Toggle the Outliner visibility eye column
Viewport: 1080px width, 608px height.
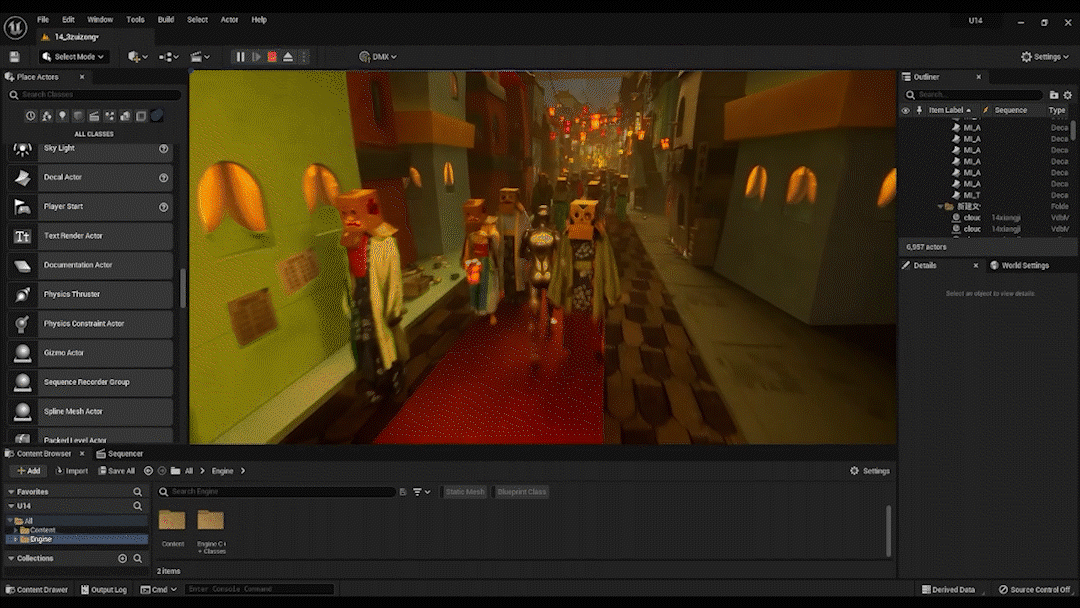(906, 110)
